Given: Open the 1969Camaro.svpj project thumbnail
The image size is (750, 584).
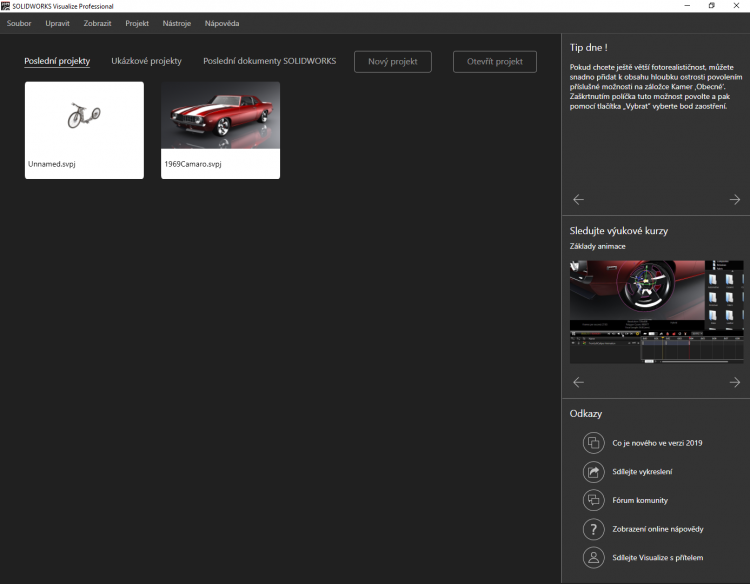Looking at the screenshot, I should [221, 130].
